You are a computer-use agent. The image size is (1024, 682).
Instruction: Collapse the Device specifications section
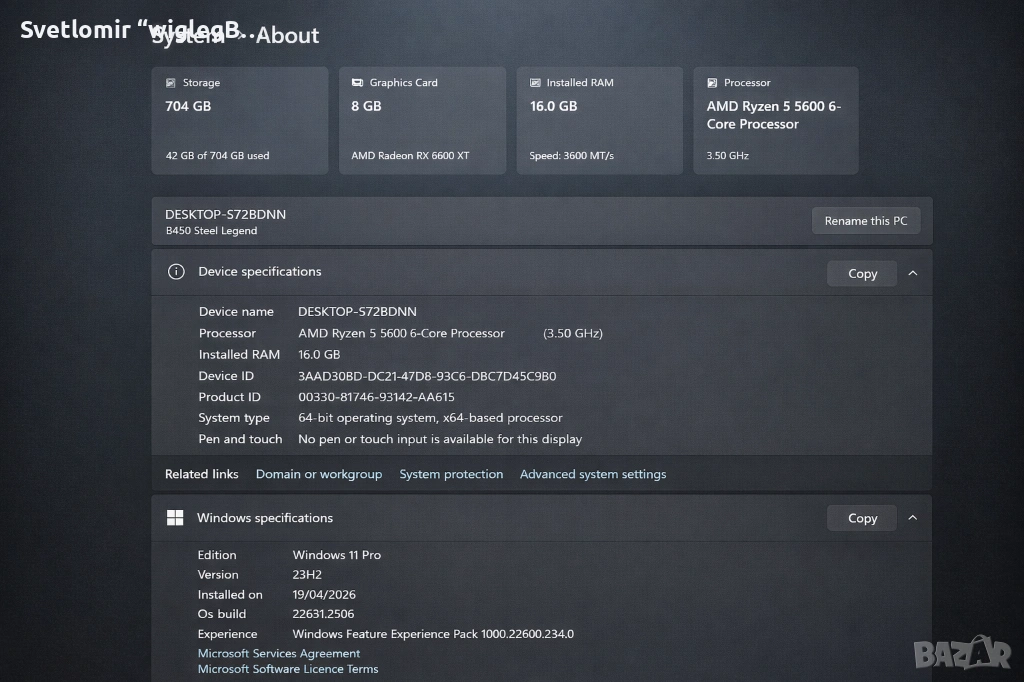(912, 273)
